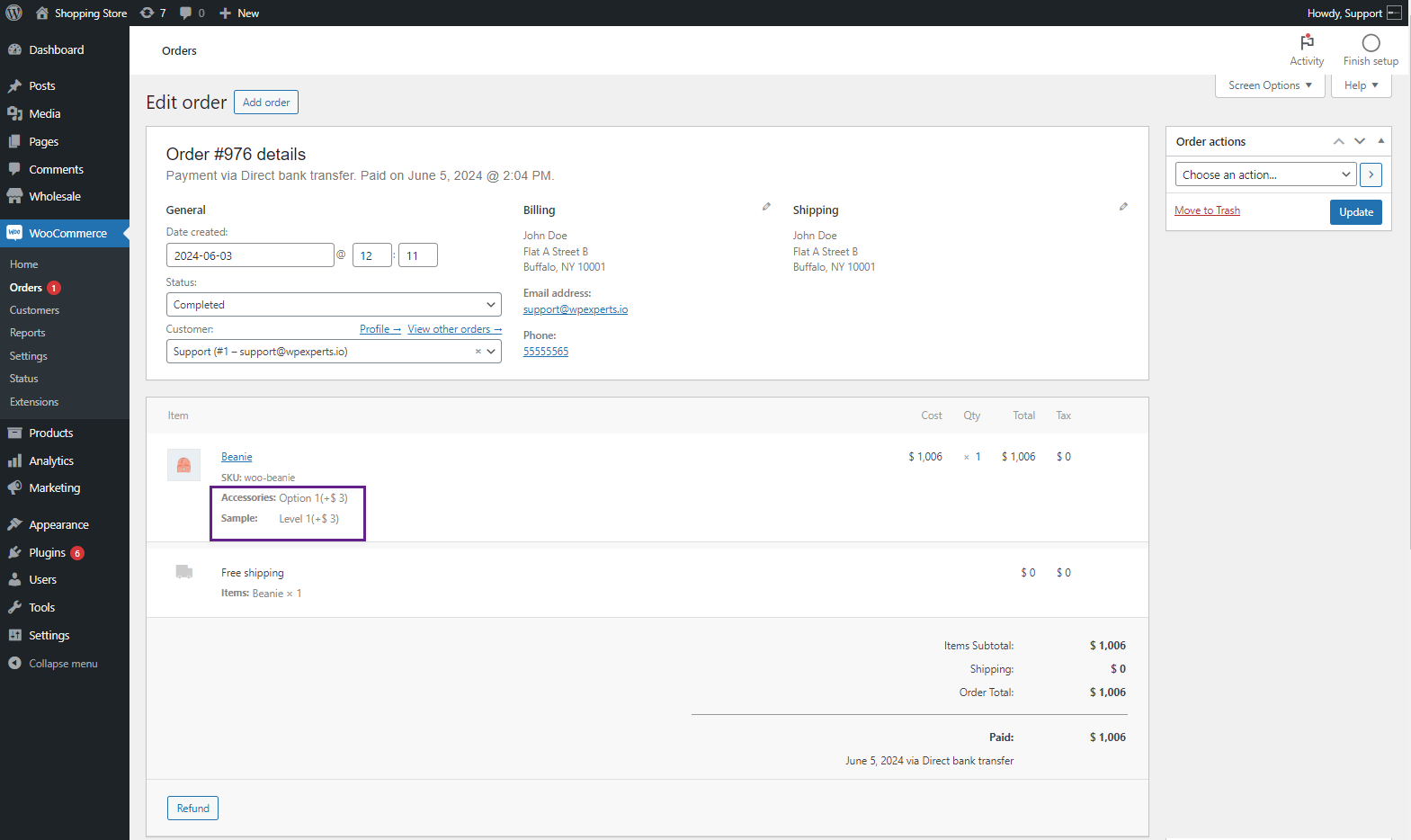Click the WooCommerce logo icon

14,233
